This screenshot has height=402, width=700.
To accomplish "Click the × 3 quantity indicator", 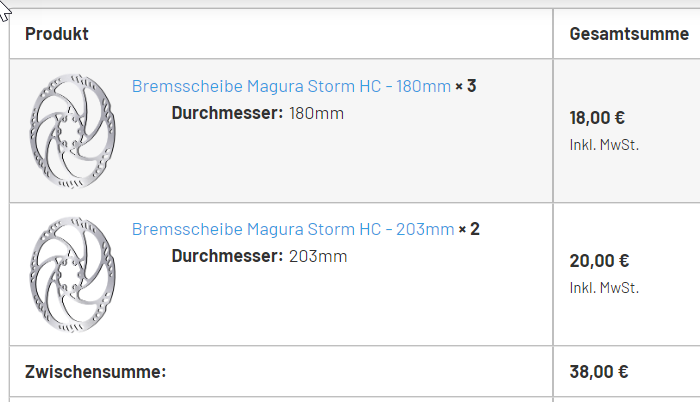I will click(466, 86).
